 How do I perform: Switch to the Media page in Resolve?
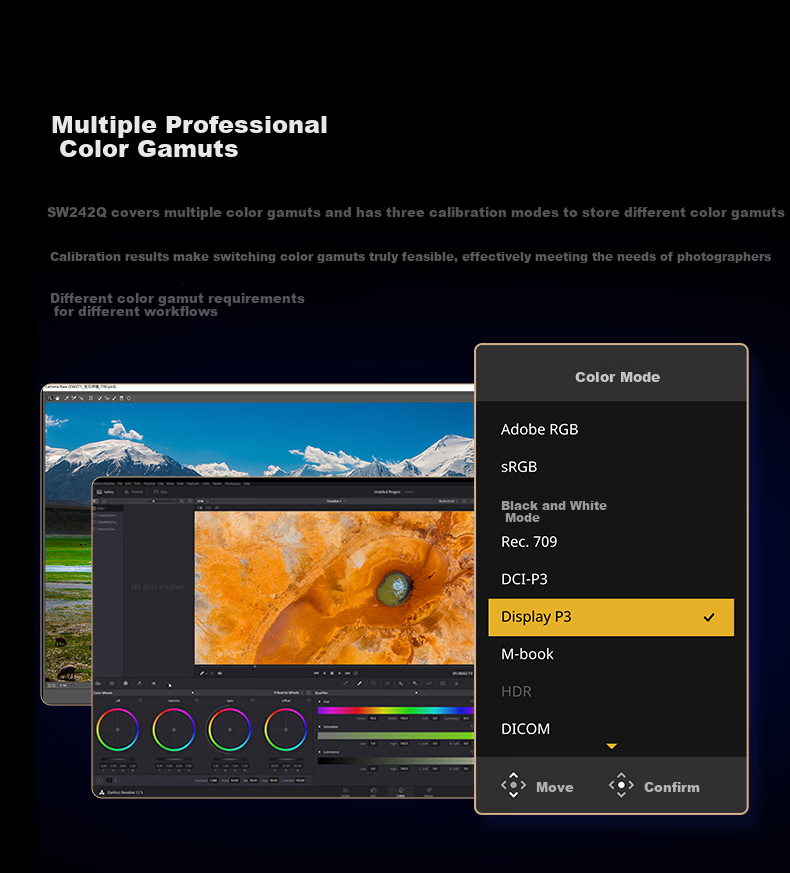click(x=345, y=792)
